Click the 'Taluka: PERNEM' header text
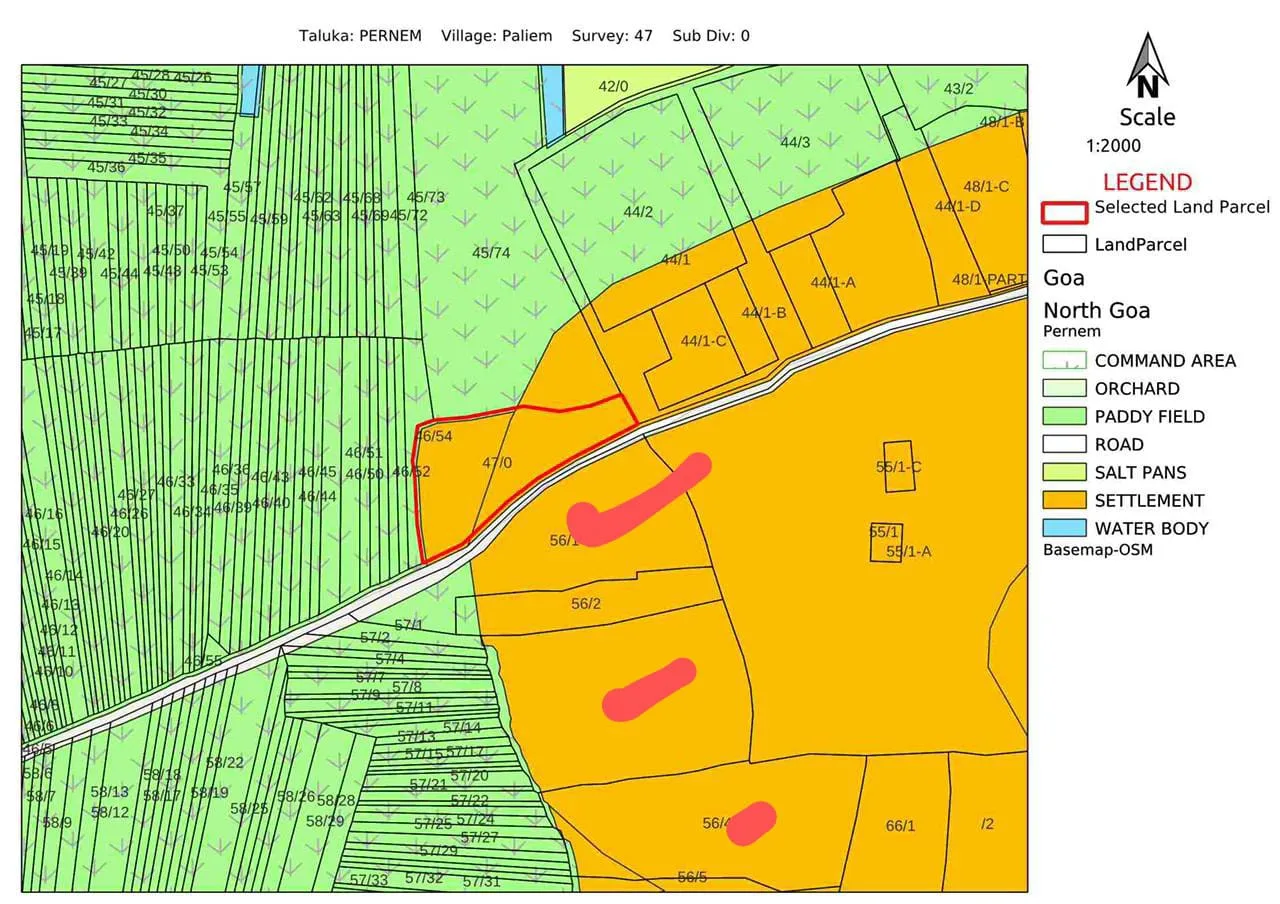 362,36
